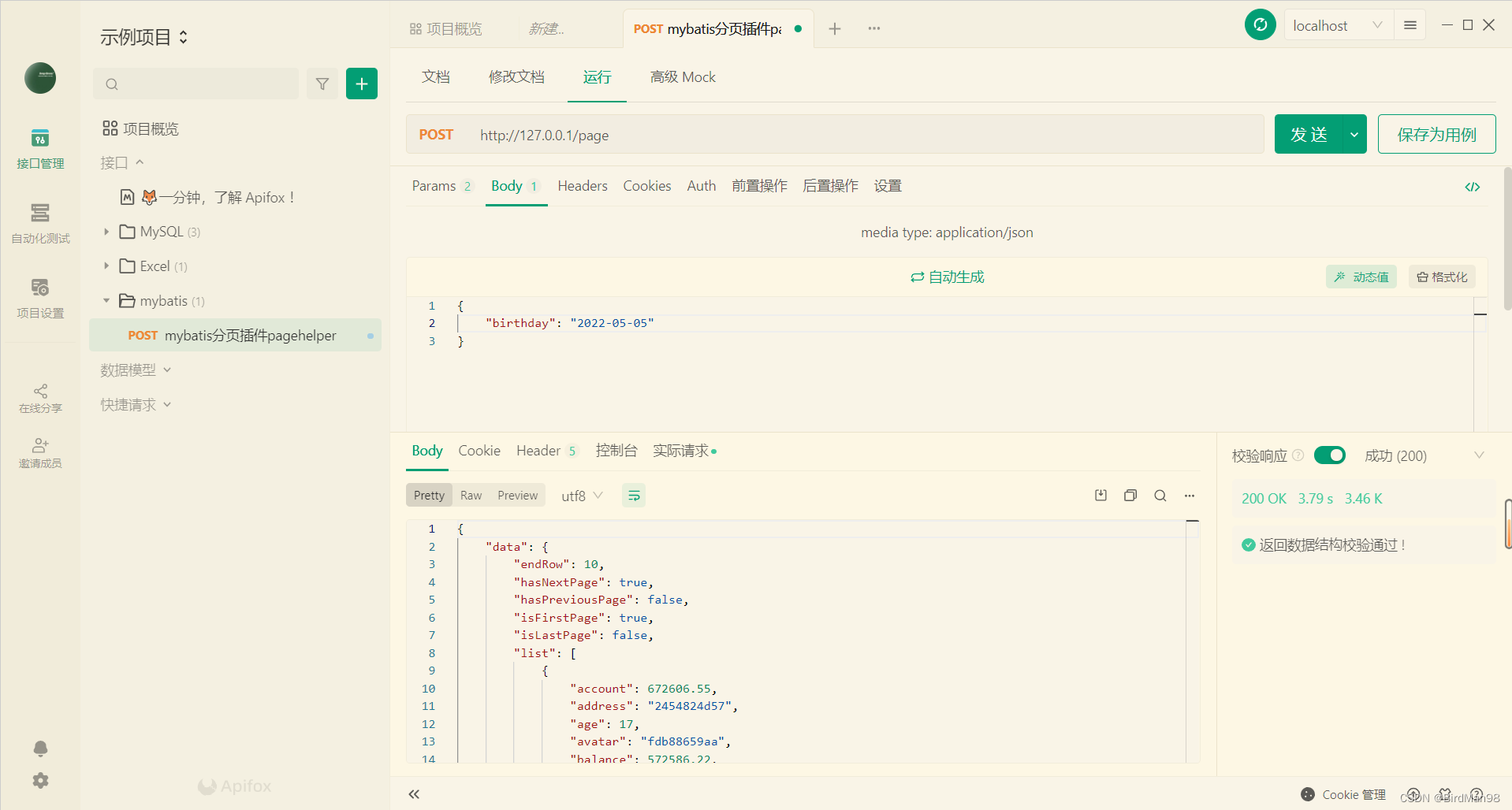
Task: Open notifications via the bell icon
Action: 40,749
